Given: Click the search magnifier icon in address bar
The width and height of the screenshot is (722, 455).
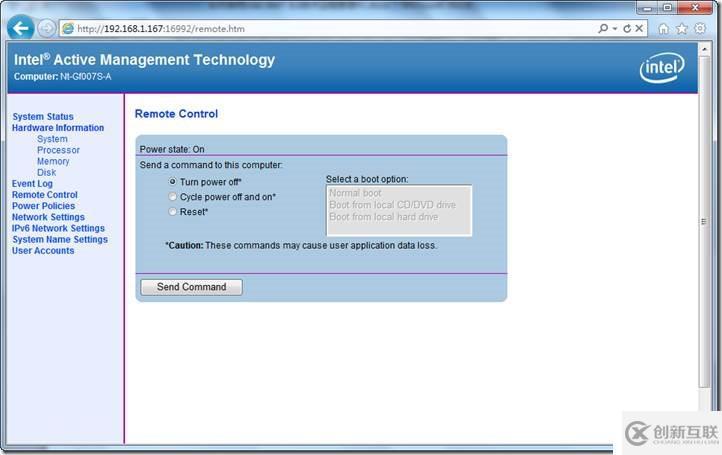Looking at the screenshot, I should click(x=602, y=29).
